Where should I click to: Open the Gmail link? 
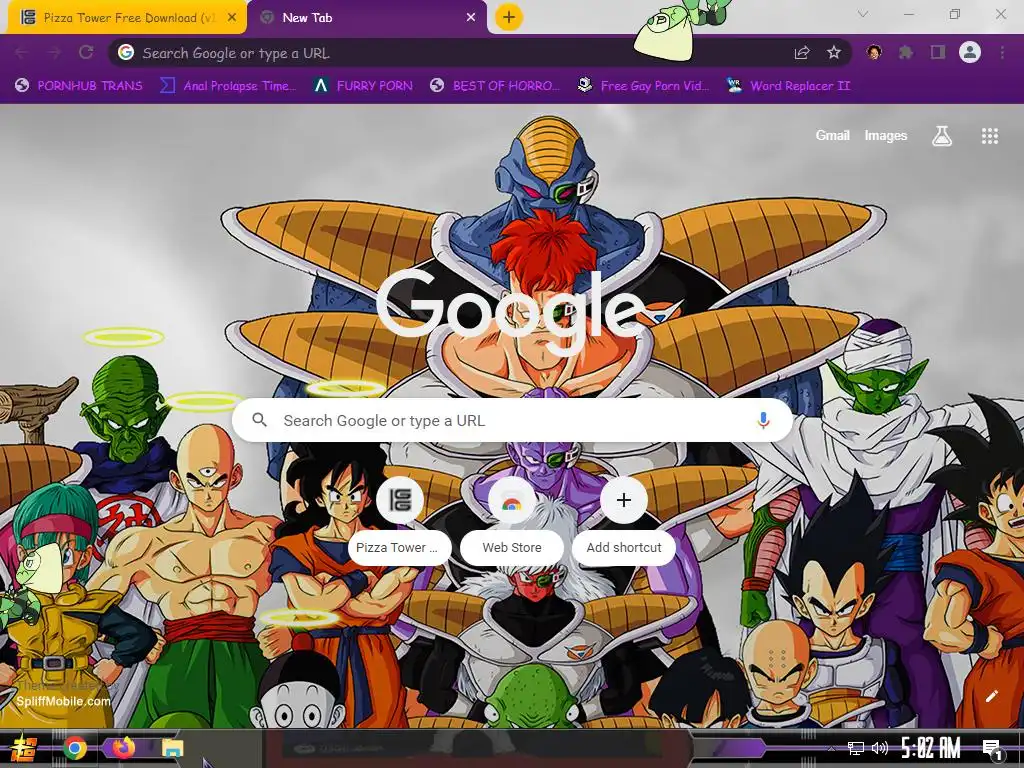tap(832, 135)
